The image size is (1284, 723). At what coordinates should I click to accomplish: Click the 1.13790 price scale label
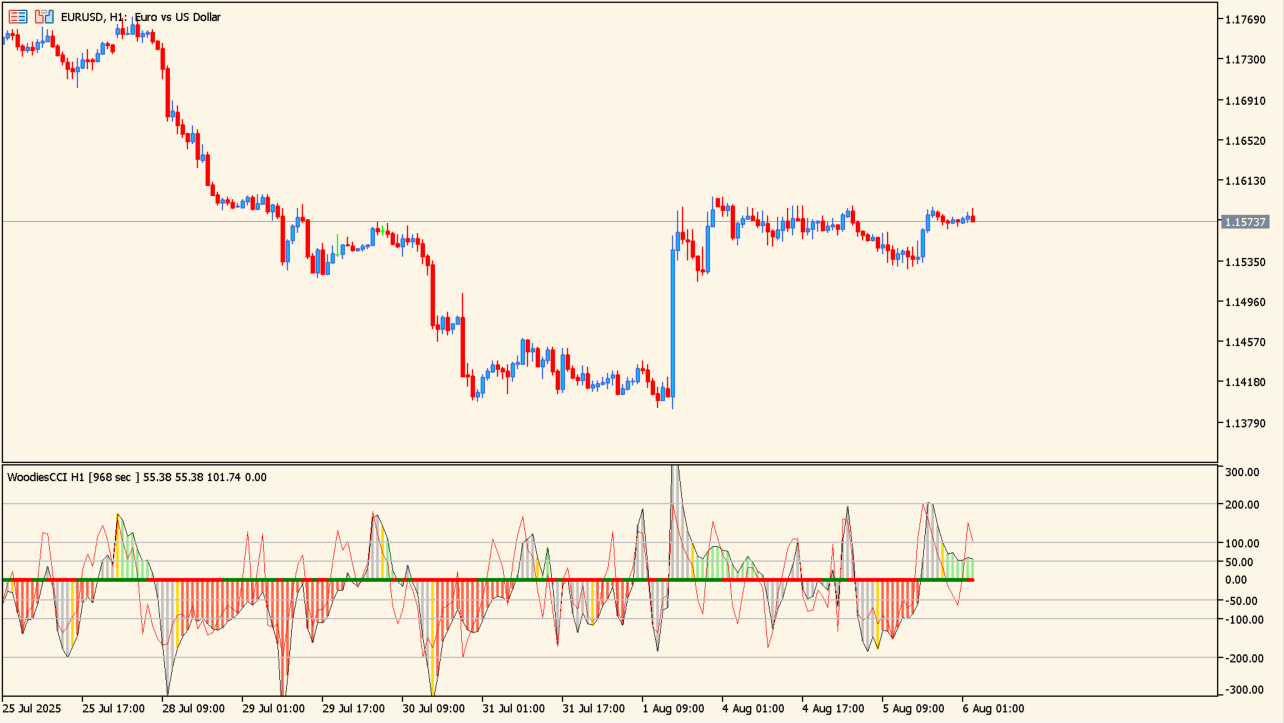(x=1245, y=423)
